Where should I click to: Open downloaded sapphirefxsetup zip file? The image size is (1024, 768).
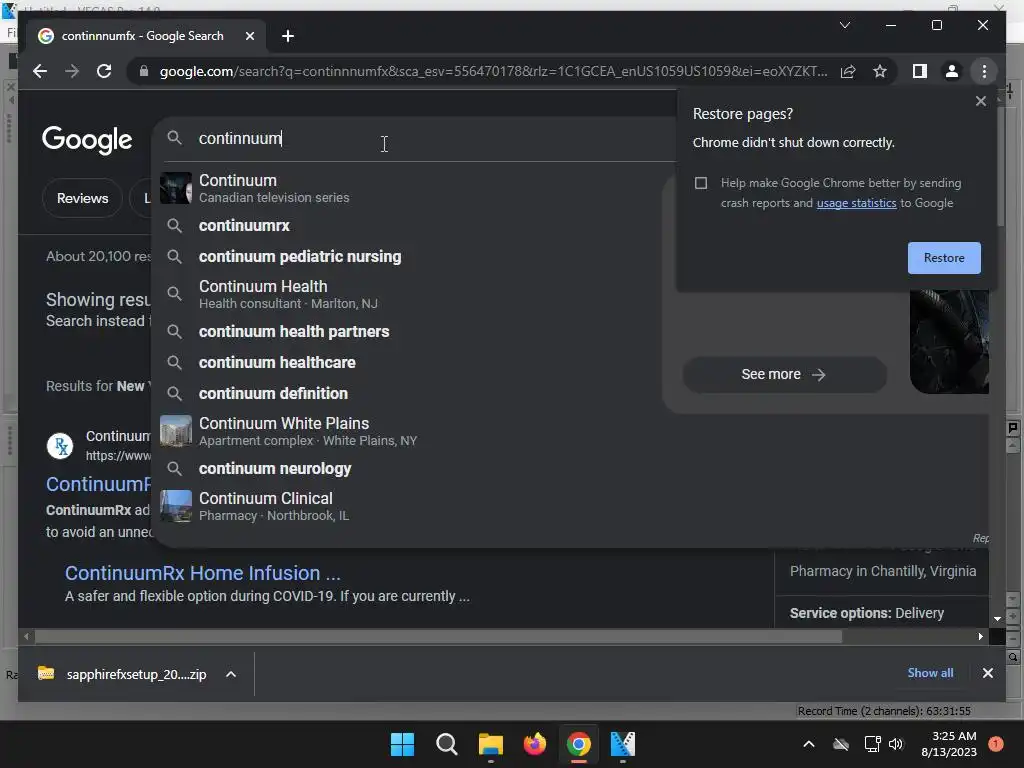coord(122,674)
